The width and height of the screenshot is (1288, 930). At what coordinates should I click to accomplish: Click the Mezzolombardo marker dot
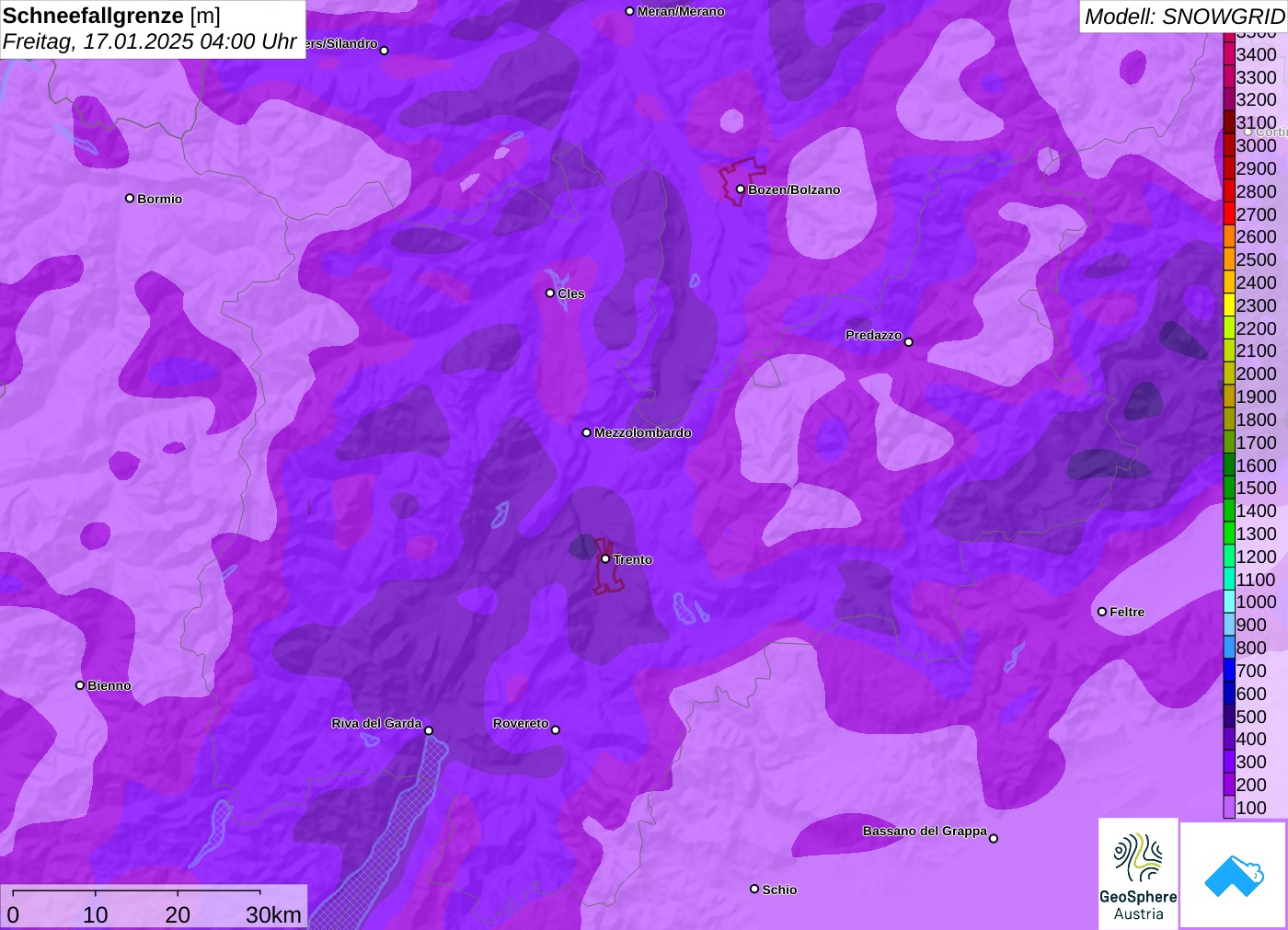pyautogui.click(x=587, y=432)
